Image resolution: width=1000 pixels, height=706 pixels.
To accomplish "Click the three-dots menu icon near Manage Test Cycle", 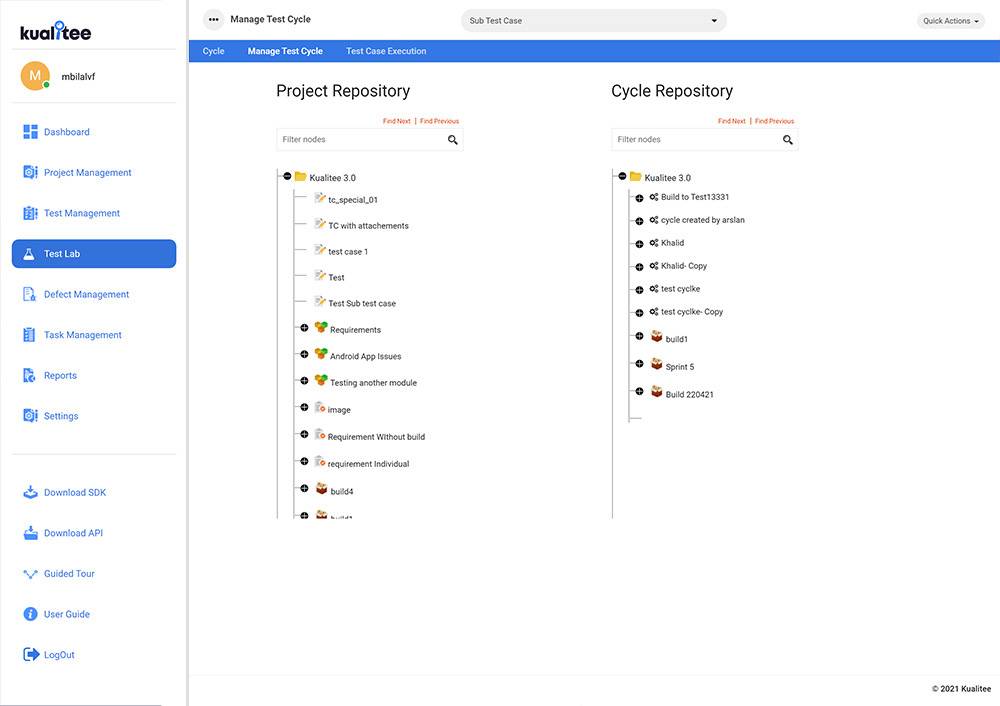I will [214, 20].
